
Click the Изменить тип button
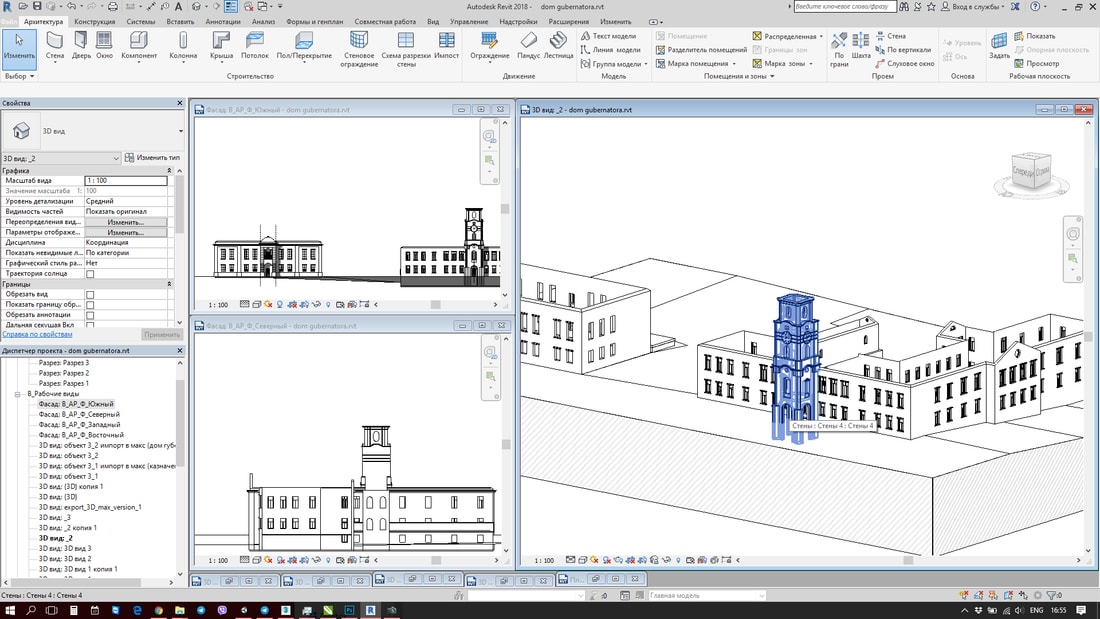pos(152,158)
